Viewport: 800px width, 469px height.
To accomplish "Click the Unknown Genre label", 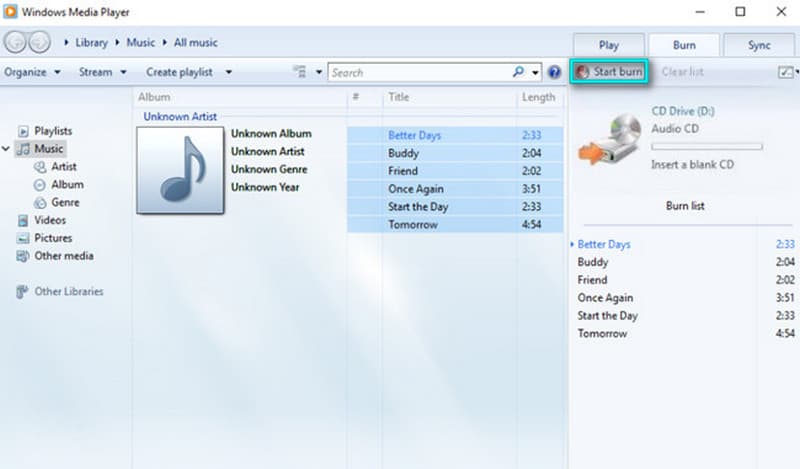I will pos(269,169).
